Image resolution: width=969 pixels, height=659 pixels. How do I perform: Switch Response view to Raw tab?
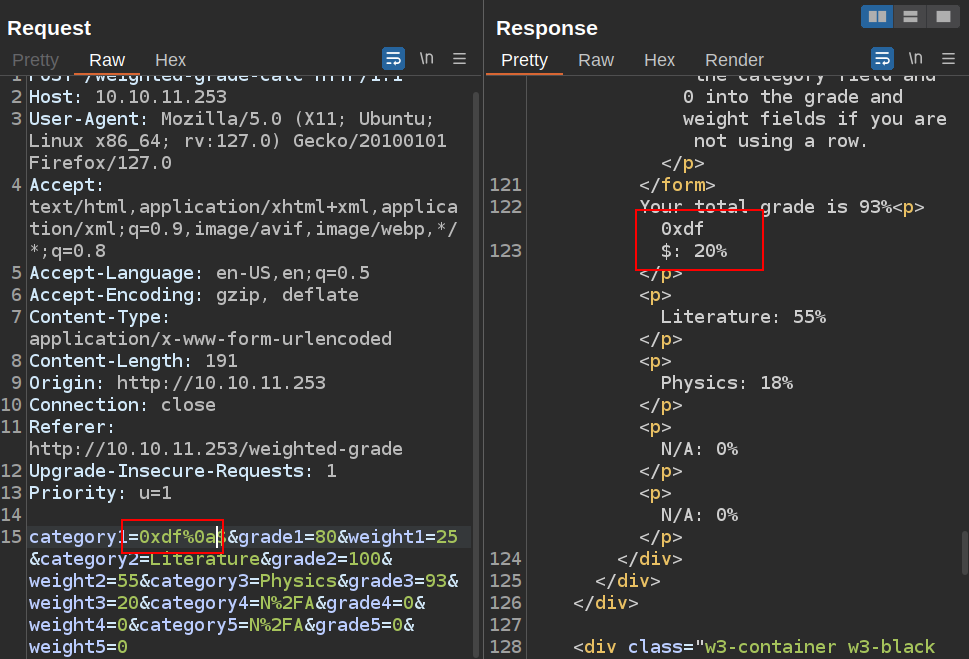coord(596,60)
